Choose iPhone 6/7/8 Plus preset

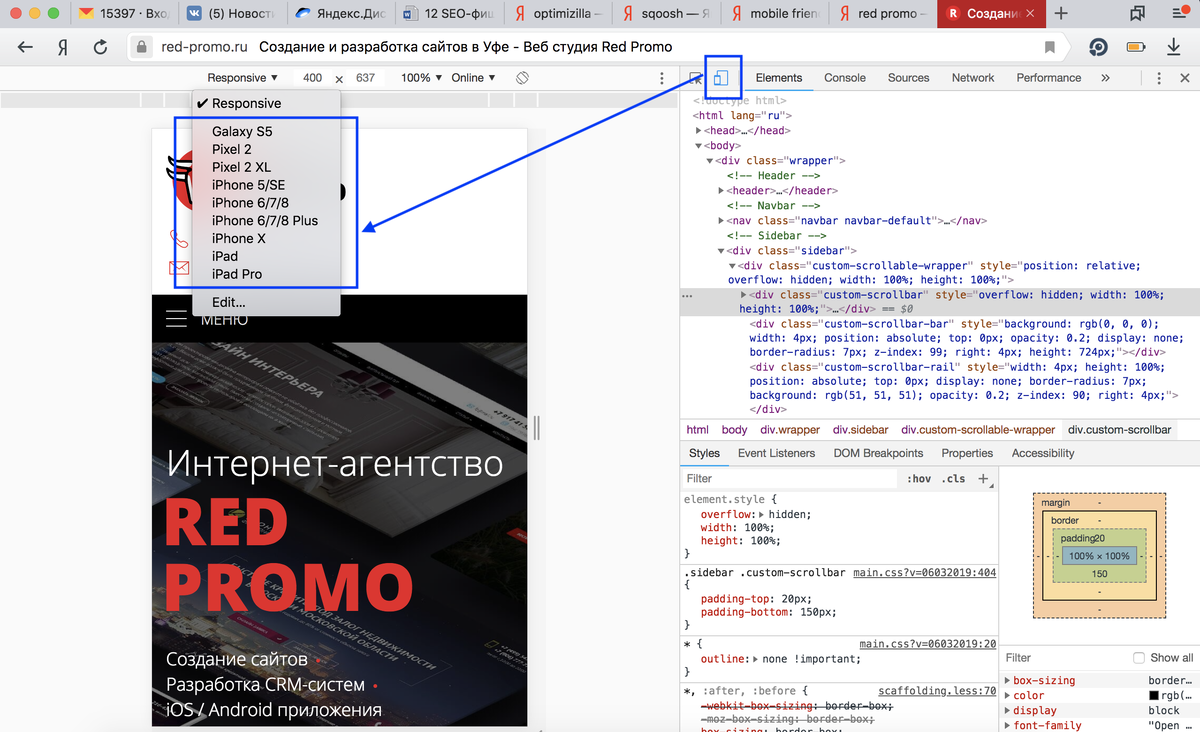[x=266, y=220]
